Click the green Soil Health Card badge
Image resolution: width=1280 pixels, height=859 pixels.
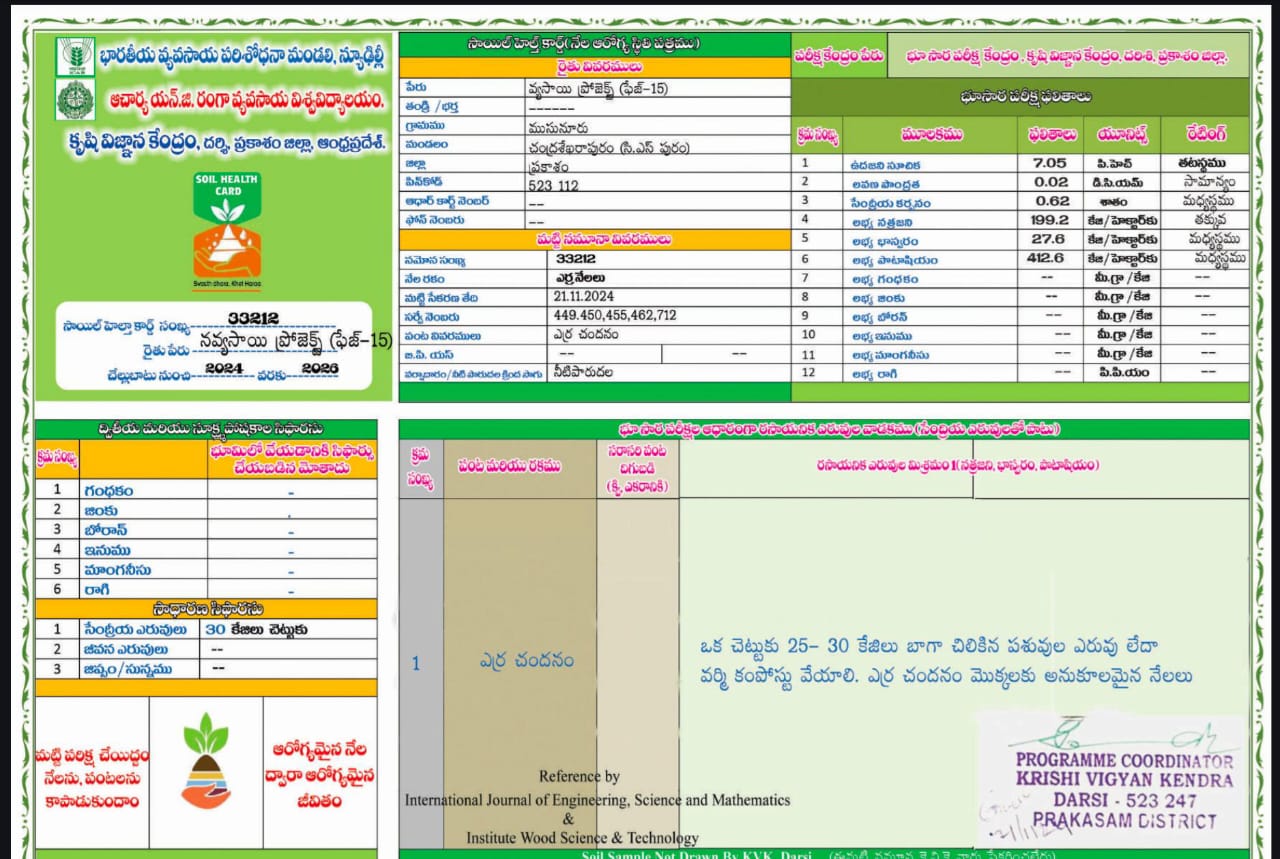(227, 198)
